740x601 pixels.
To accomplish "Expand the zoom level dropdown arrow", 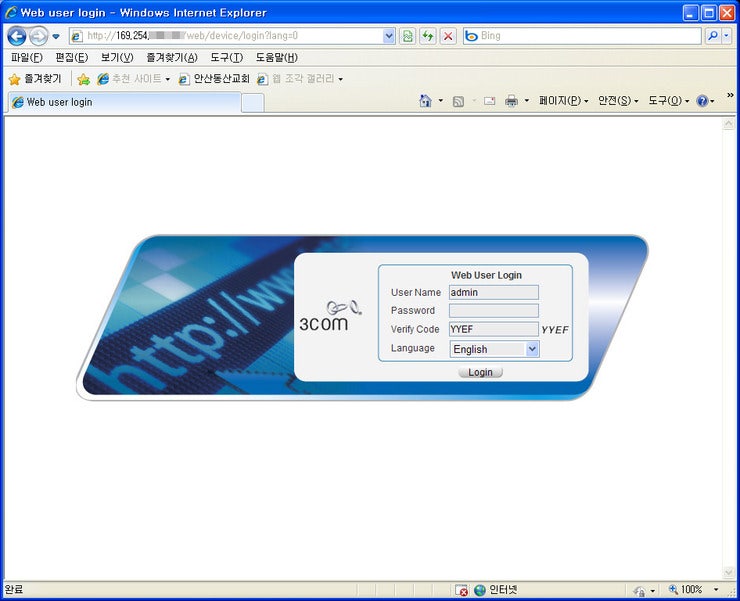I will [716, 590].
